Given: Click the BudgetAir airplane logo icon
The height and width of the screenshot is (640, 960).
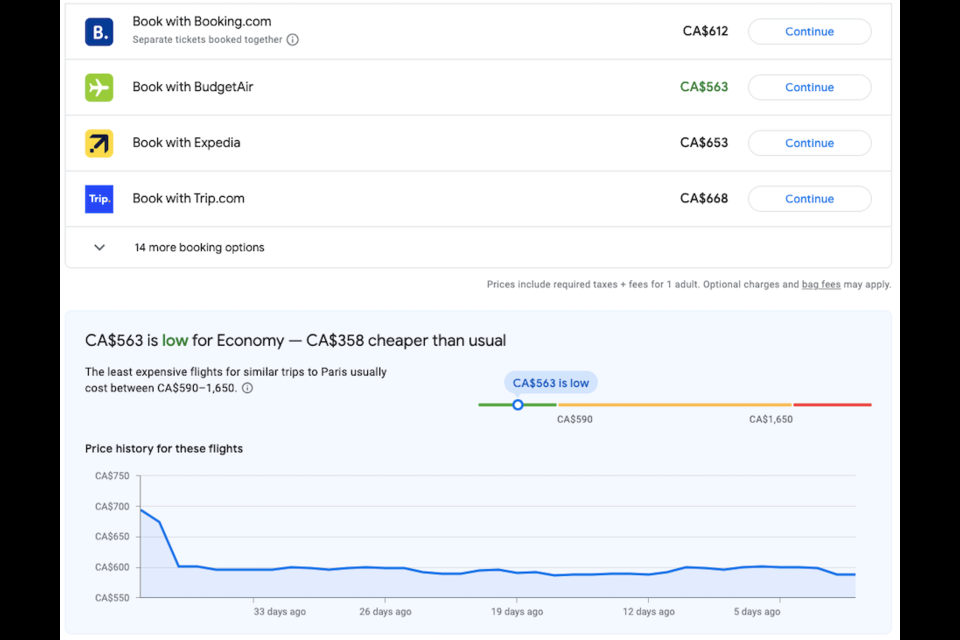Looking at the screenshot, I should 99,88.
